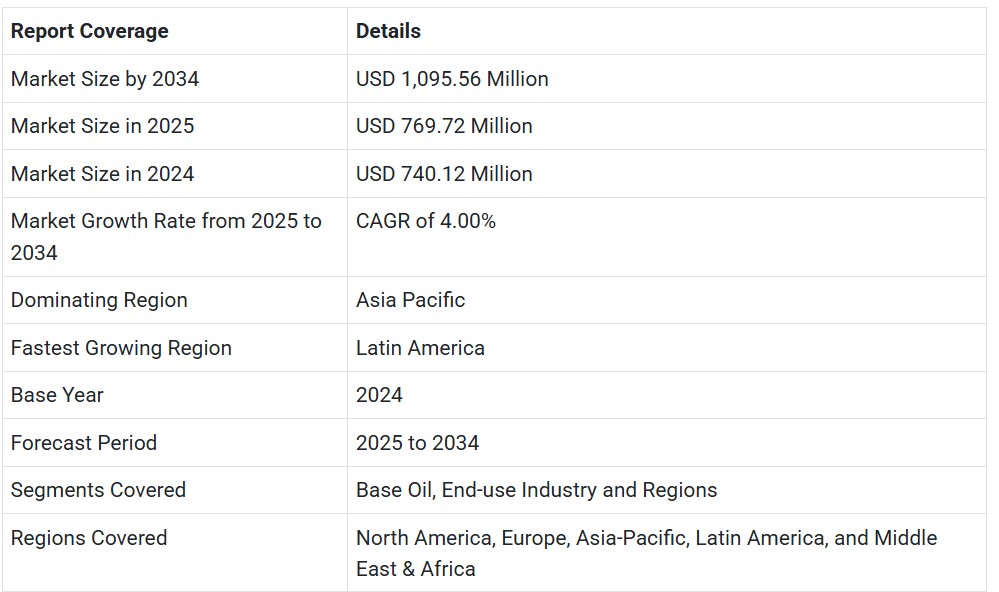Click the Report Coverage header cell

(90, 31)
